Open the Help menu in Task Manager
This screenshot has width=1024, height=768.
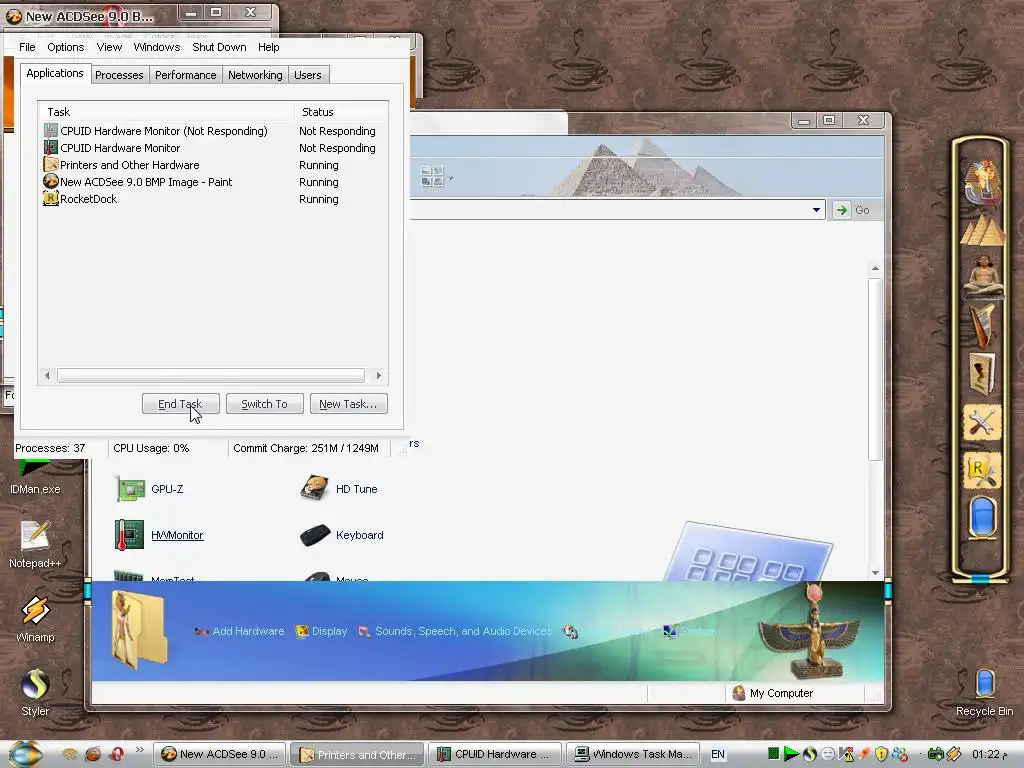pos(268,47)
